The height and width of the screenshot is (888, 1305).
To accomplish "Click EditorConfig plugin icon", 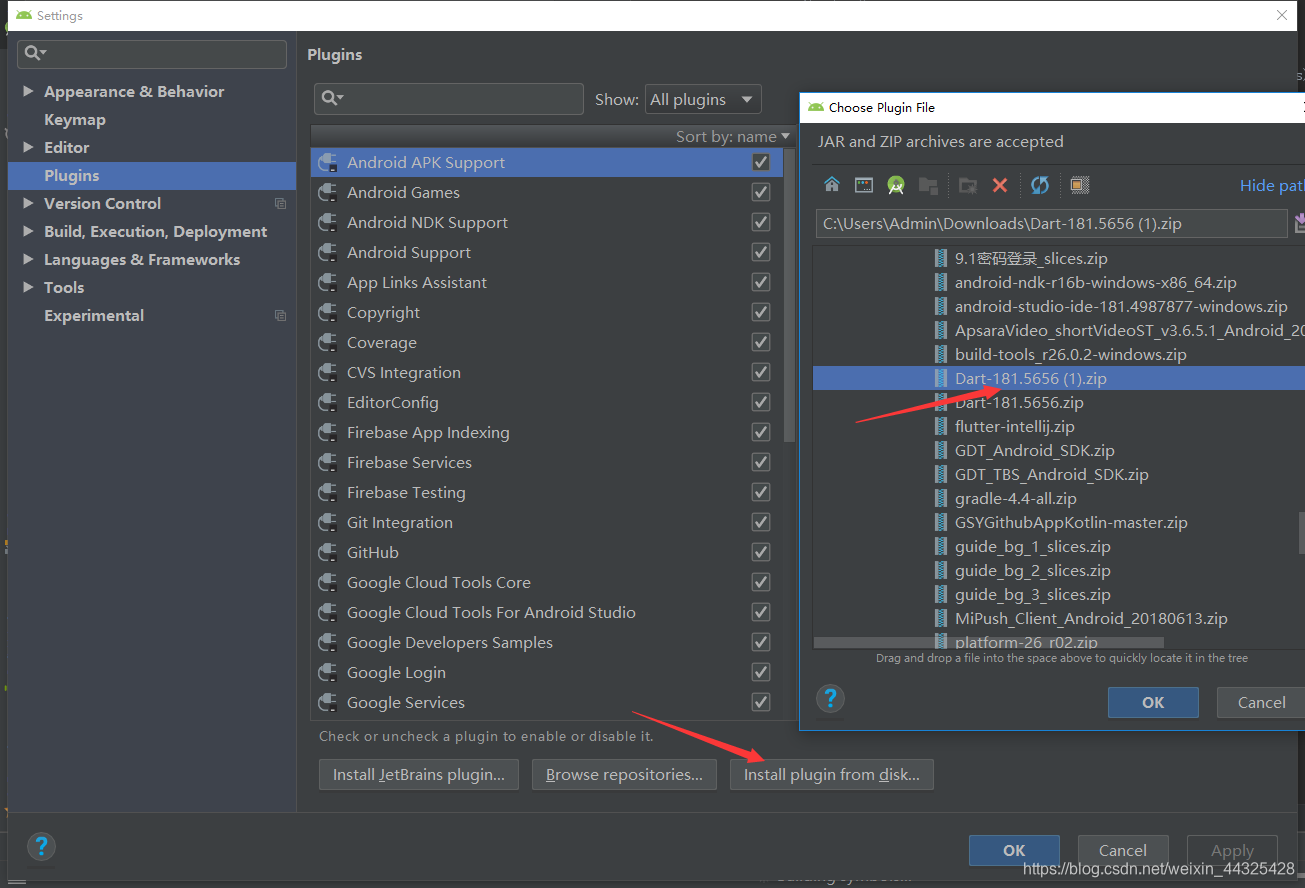I will click(x=327, y=403).
